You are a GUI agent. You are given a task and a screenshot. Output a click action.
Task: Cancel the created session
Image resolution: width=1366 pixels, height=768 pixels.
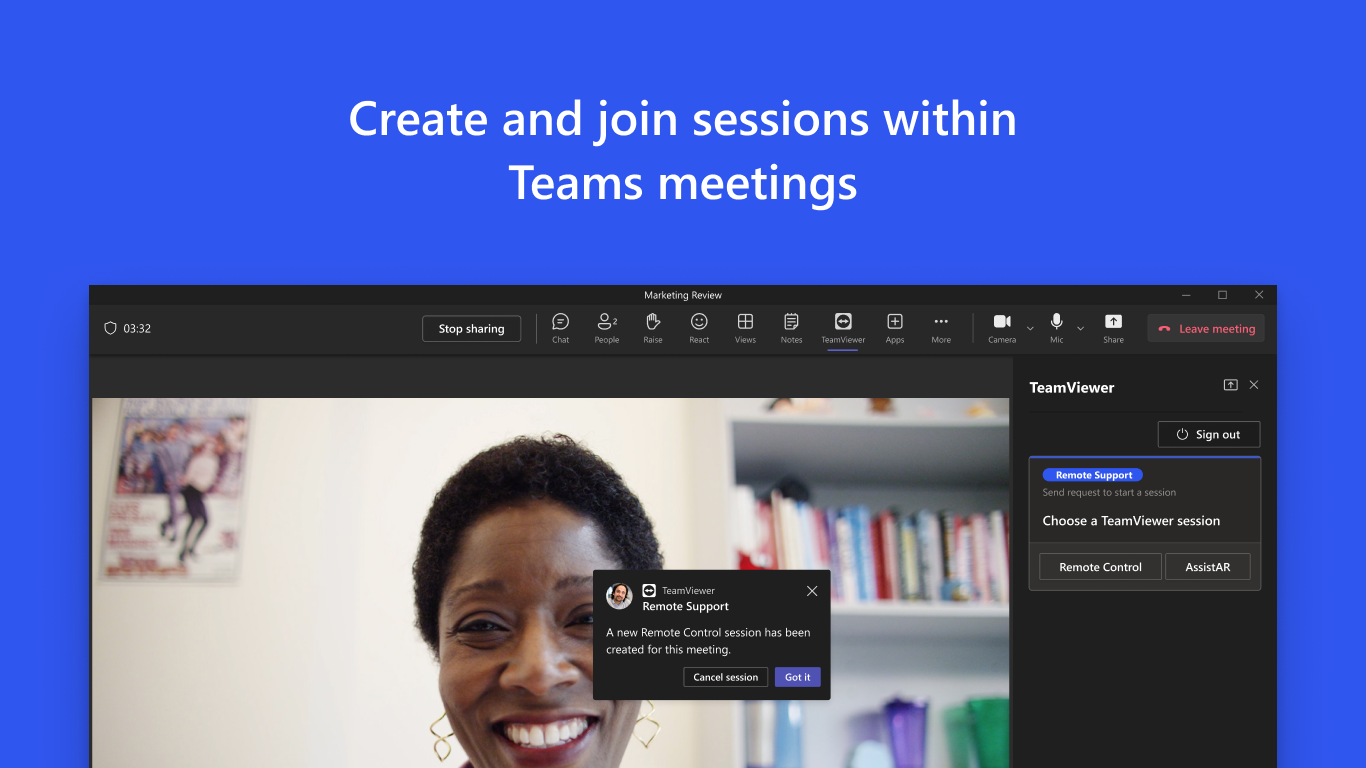(726, 677)
